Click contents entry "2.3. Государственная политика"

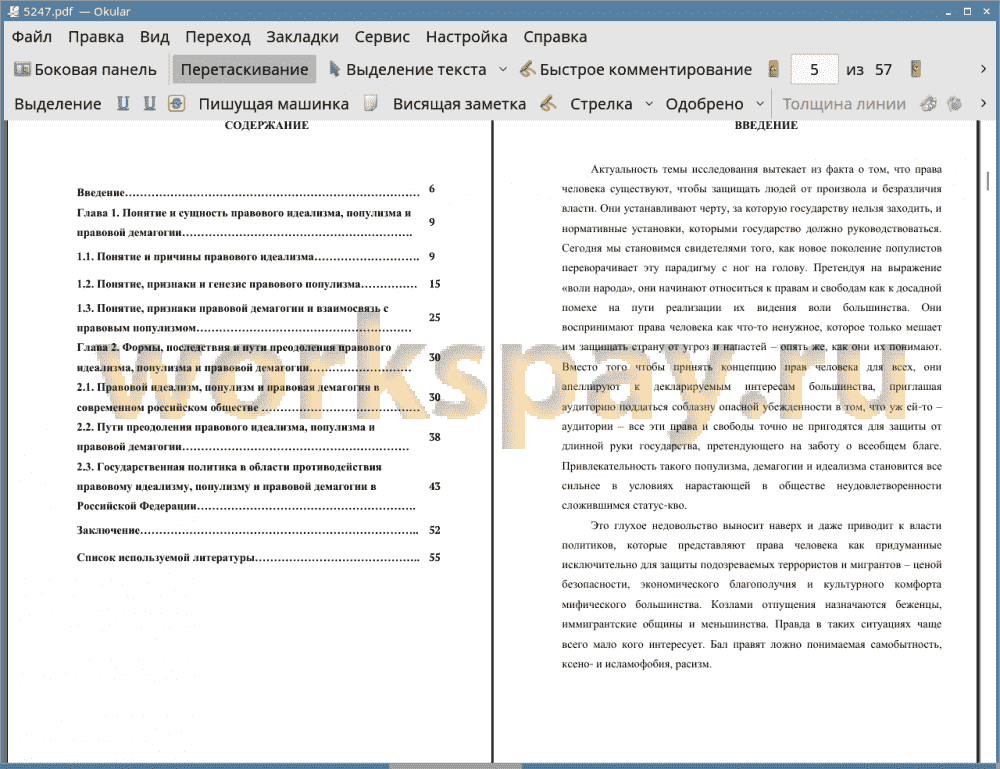point(247,486)
